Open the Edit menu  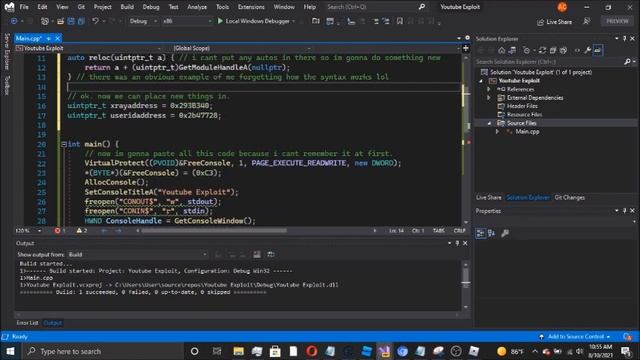coord(42,7)
